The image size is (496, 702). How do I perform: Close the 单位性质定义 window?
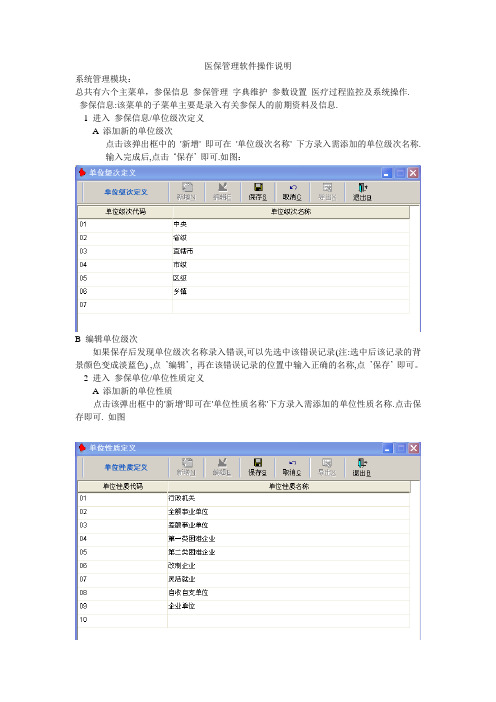pyautogui.click(x=414, y=448)
